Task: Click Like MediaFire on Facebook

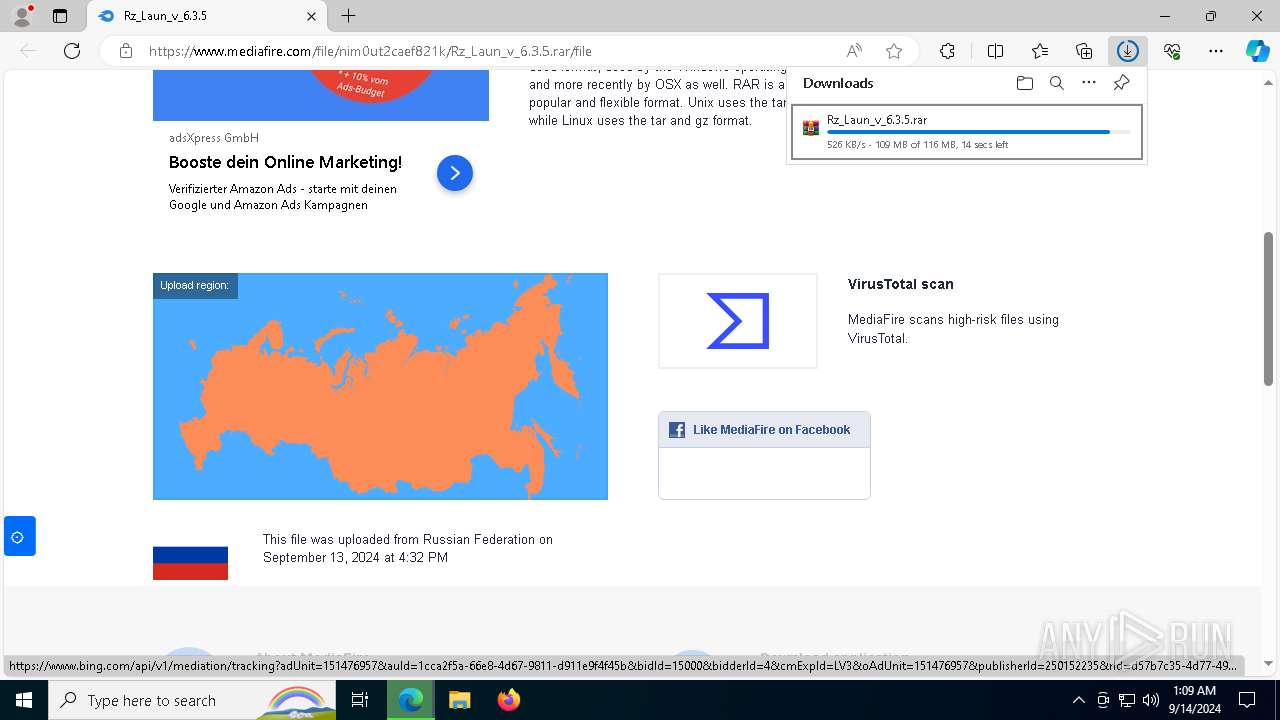Action: tap(764, 430)
